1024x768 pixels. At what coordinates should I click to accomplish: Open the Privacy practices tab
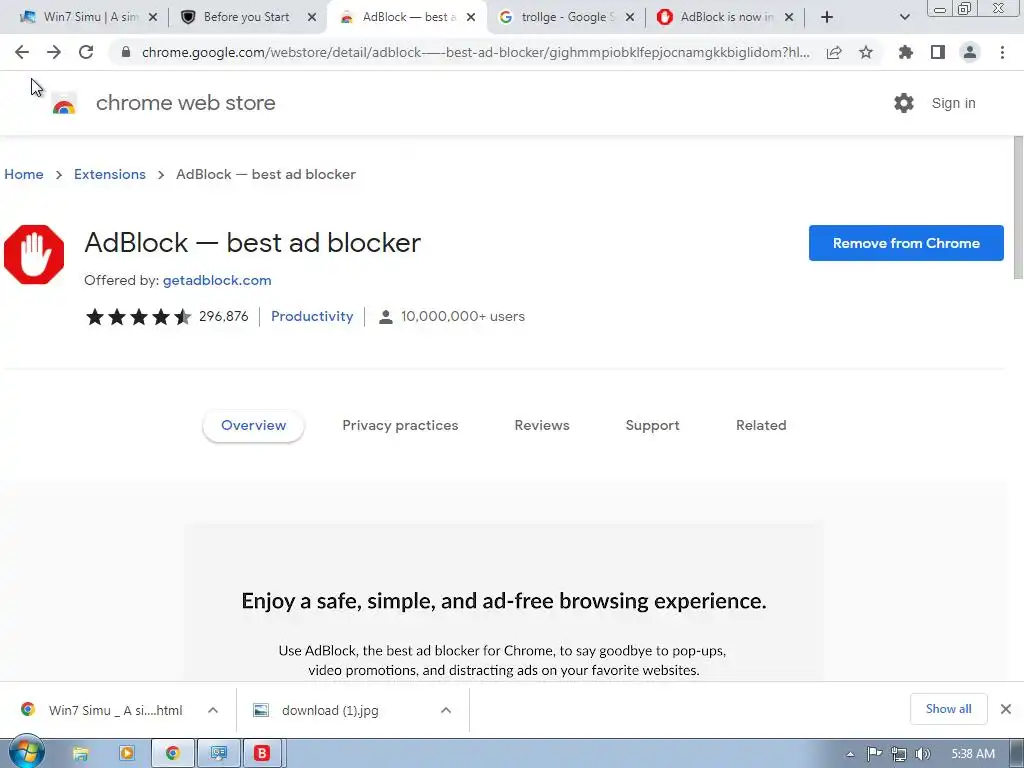[x=400, y=426]
